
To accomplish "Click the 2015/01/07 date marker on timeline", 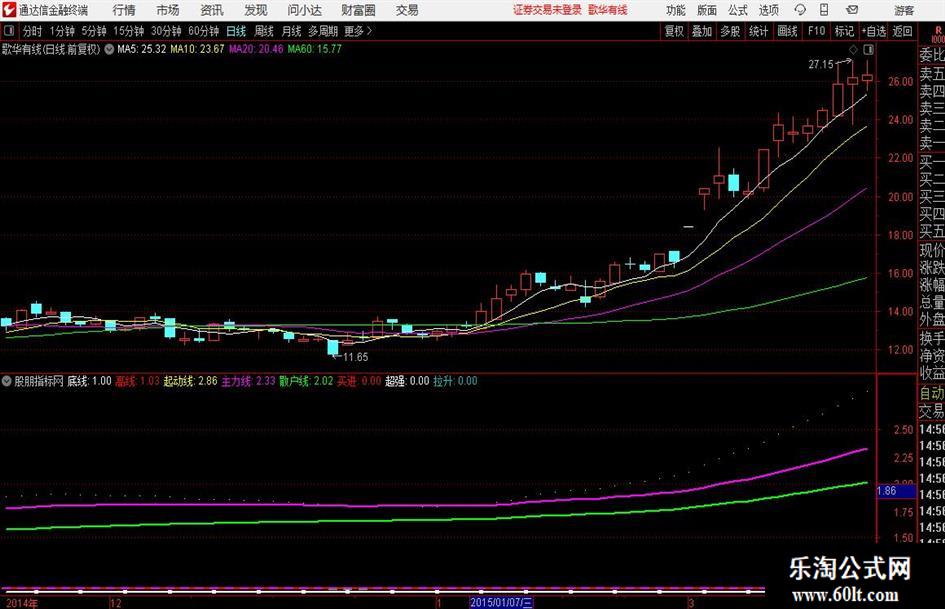I will [501, 603].
